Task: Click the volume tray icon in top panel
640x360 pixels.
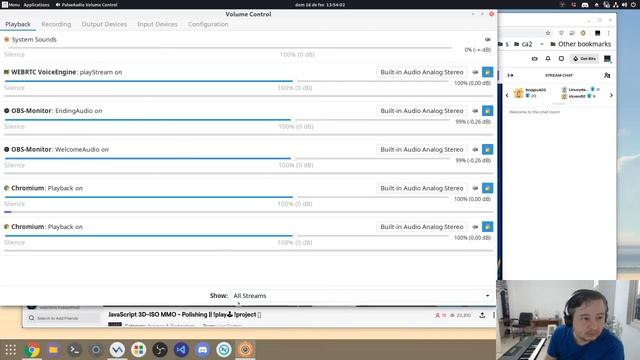Action: (624, 5)
